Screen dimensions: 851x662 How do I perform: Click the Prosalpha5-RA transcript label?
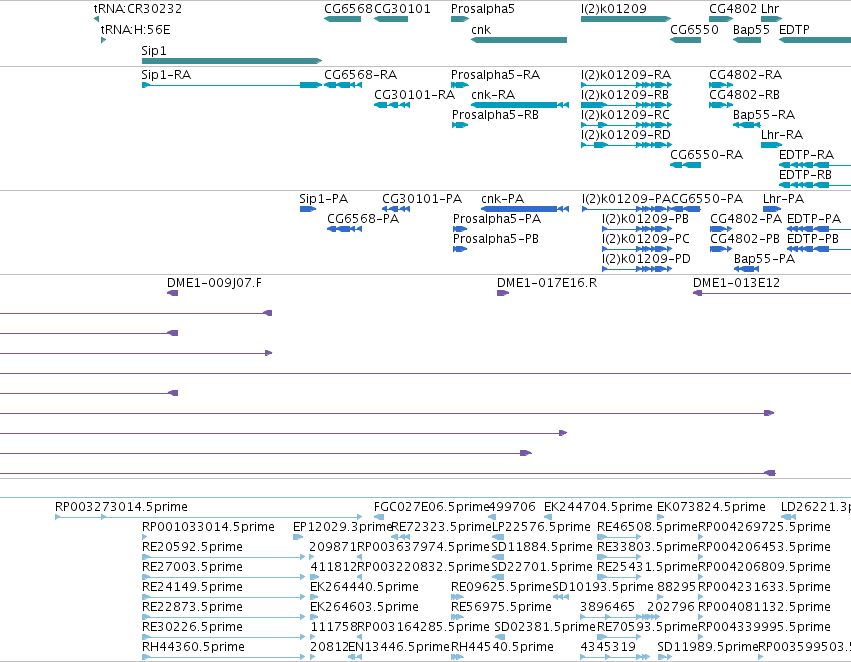point(496,75)
